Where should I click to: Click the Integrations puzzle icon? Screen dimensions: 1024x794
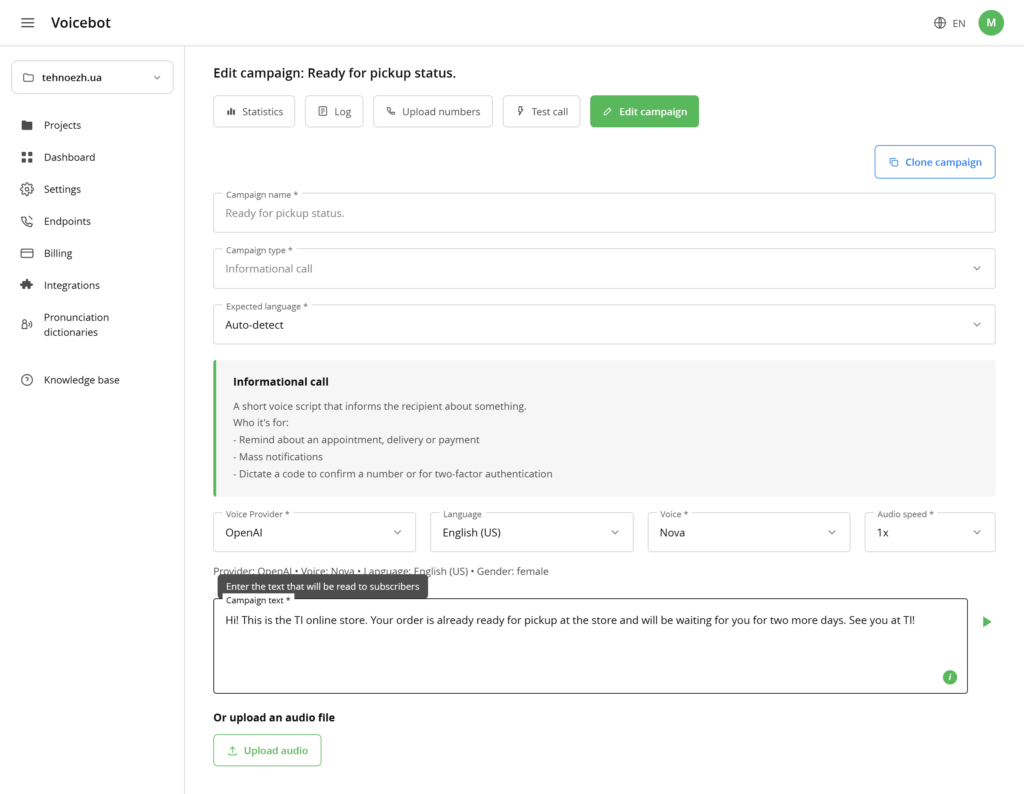(x=27, y=285)
